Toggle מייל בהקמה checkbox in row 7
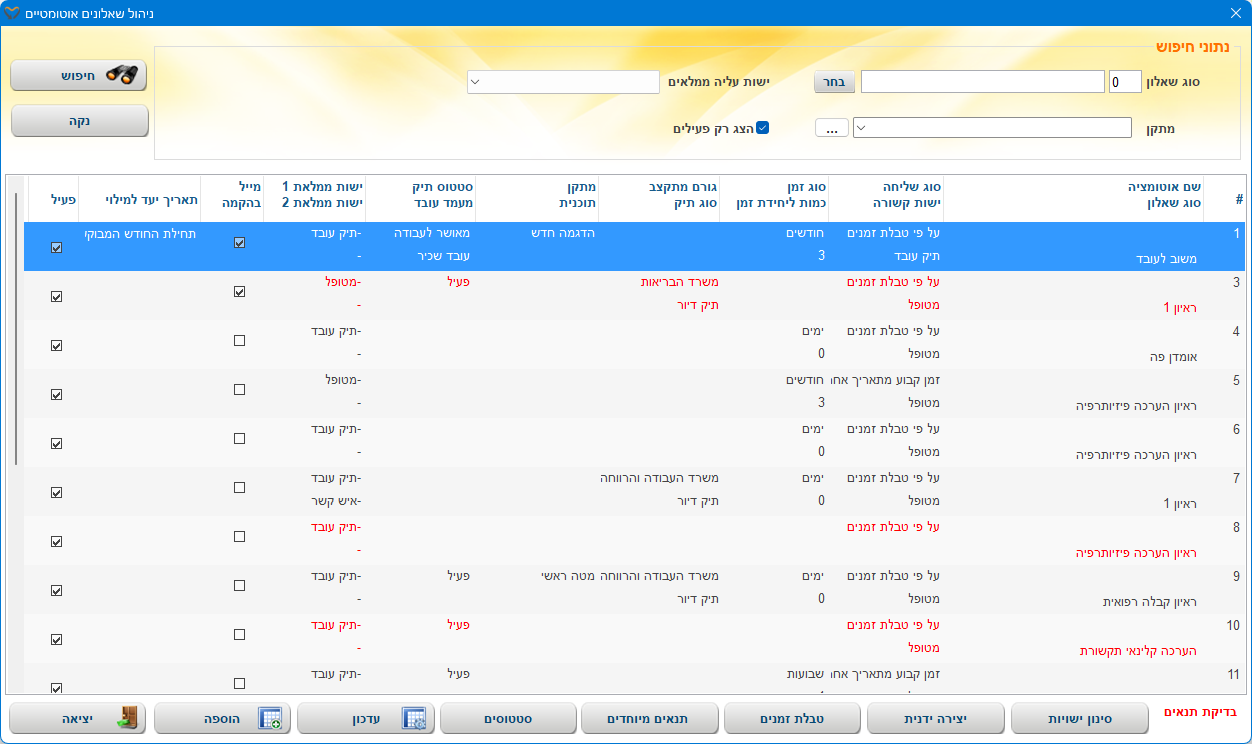The image size is (1252, 744). coord(239,488)
